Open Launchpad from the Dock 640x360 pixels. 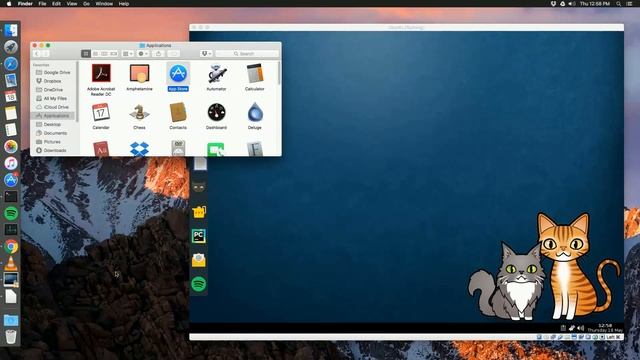click(11, 47)
